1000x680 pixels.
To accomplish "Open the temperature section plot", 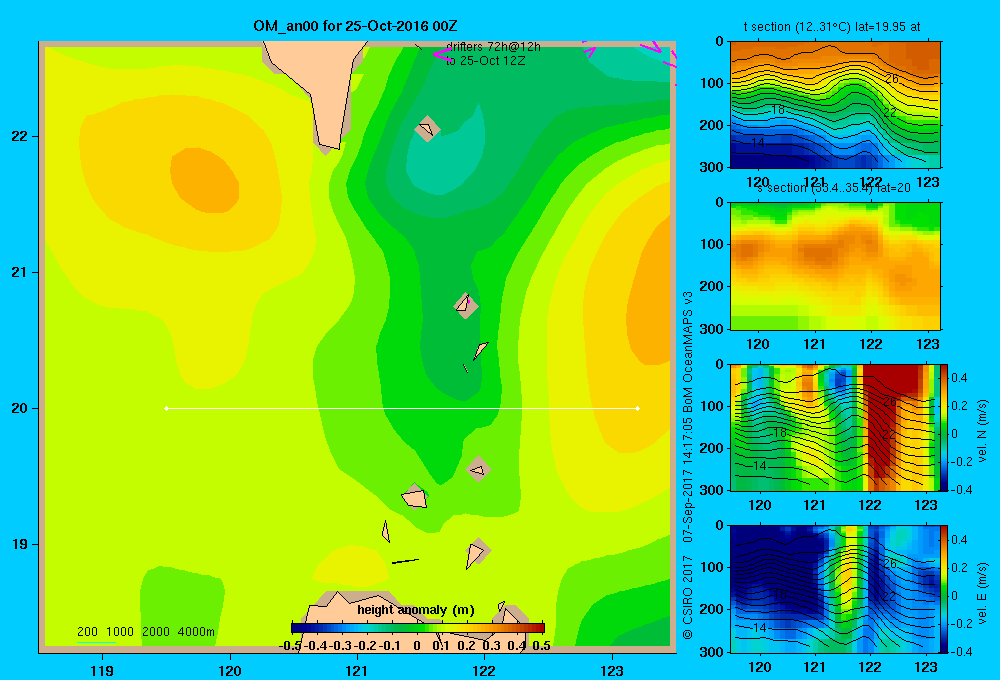I will (835, 105).
